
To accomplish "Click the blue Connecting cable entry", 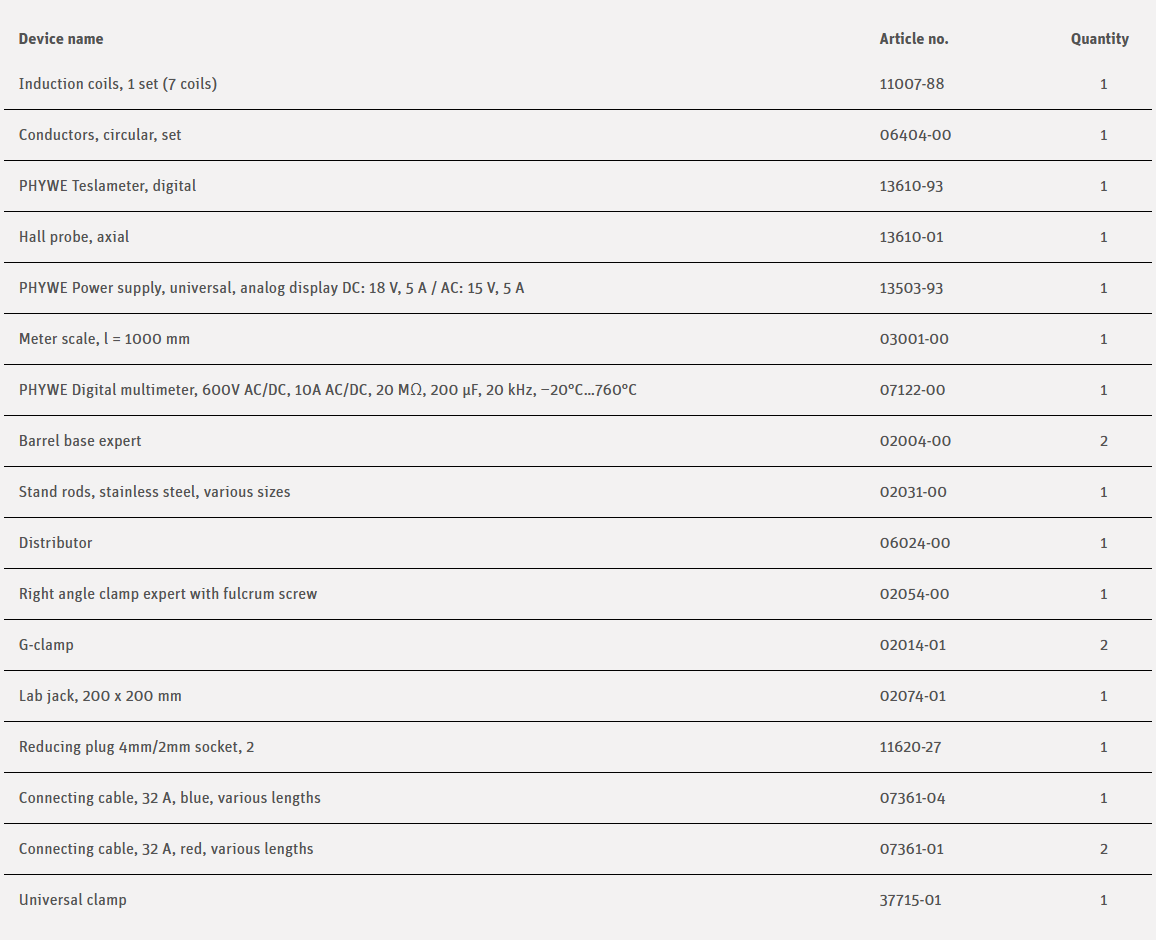I will 170,798.
